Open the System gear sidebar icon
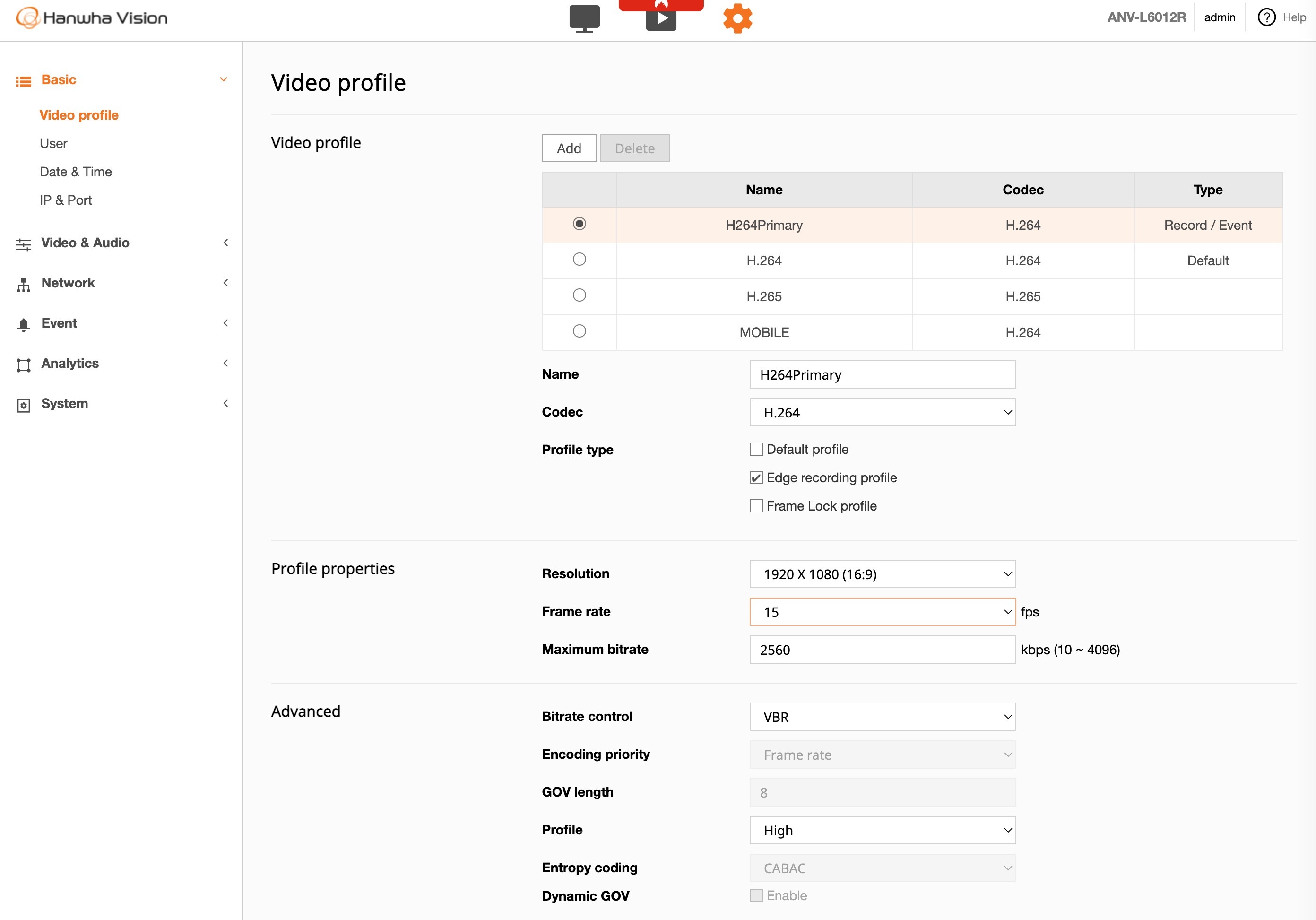Viewport: 1316px width, 920px height. click(24, 404)
